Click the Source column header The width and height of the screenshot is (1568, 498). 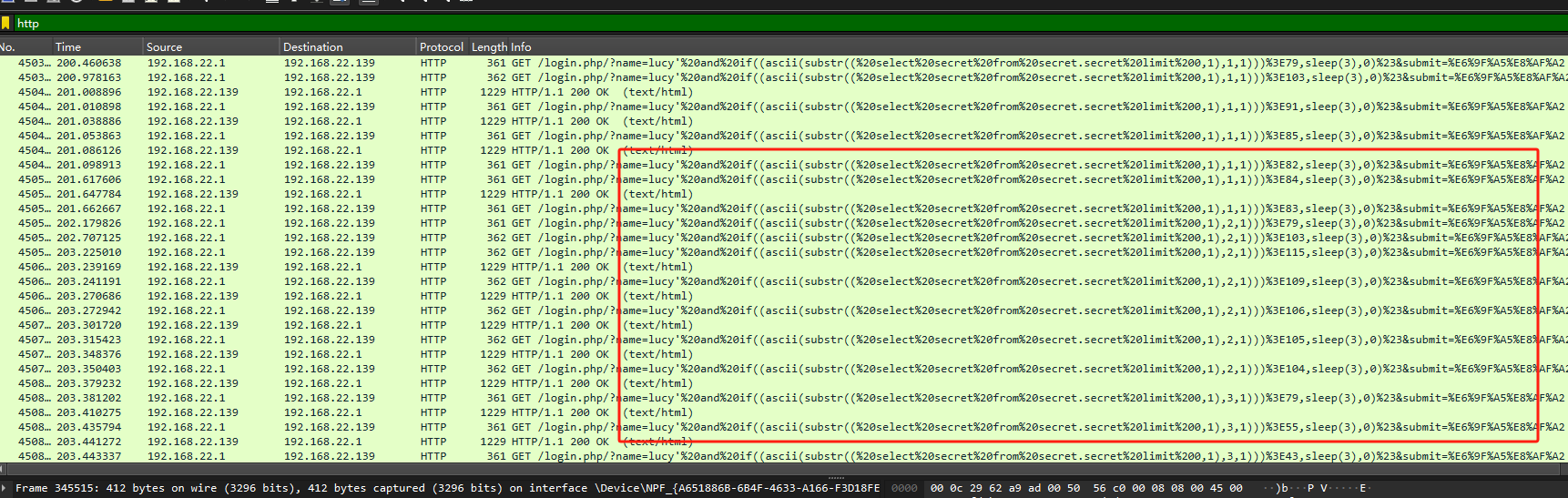164,46
